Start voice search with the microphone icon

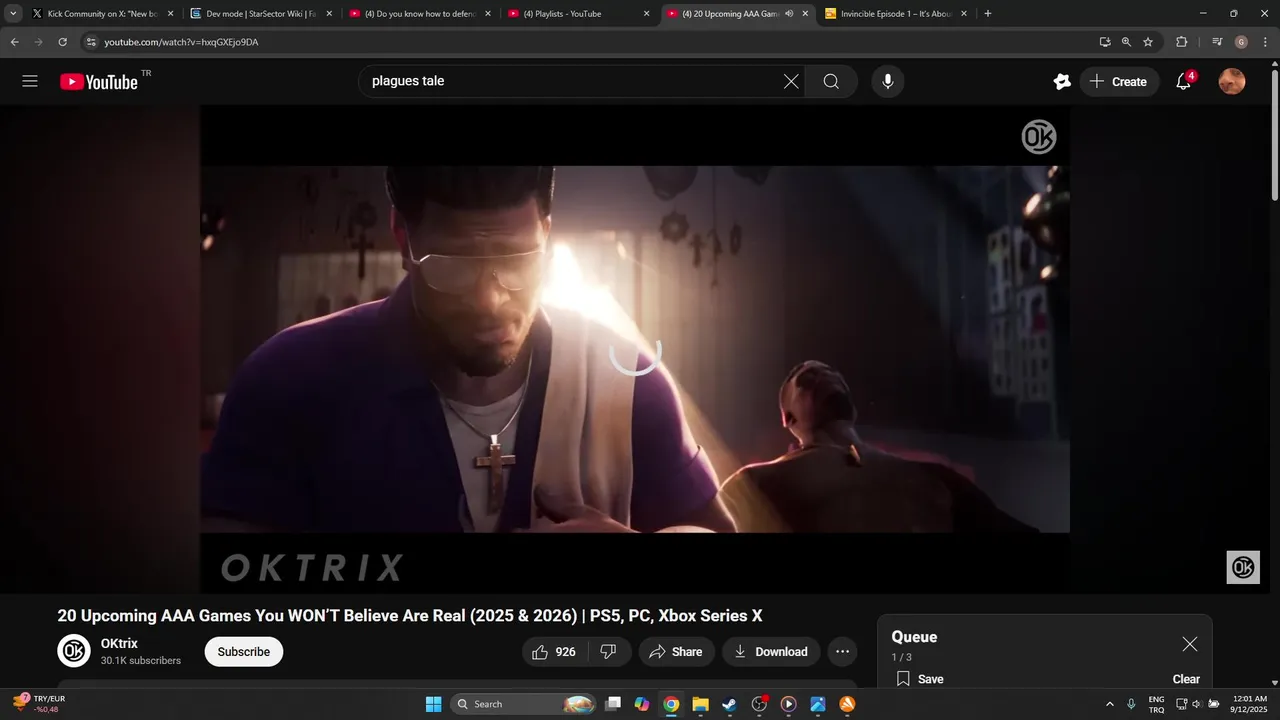(x=887, y=81)
